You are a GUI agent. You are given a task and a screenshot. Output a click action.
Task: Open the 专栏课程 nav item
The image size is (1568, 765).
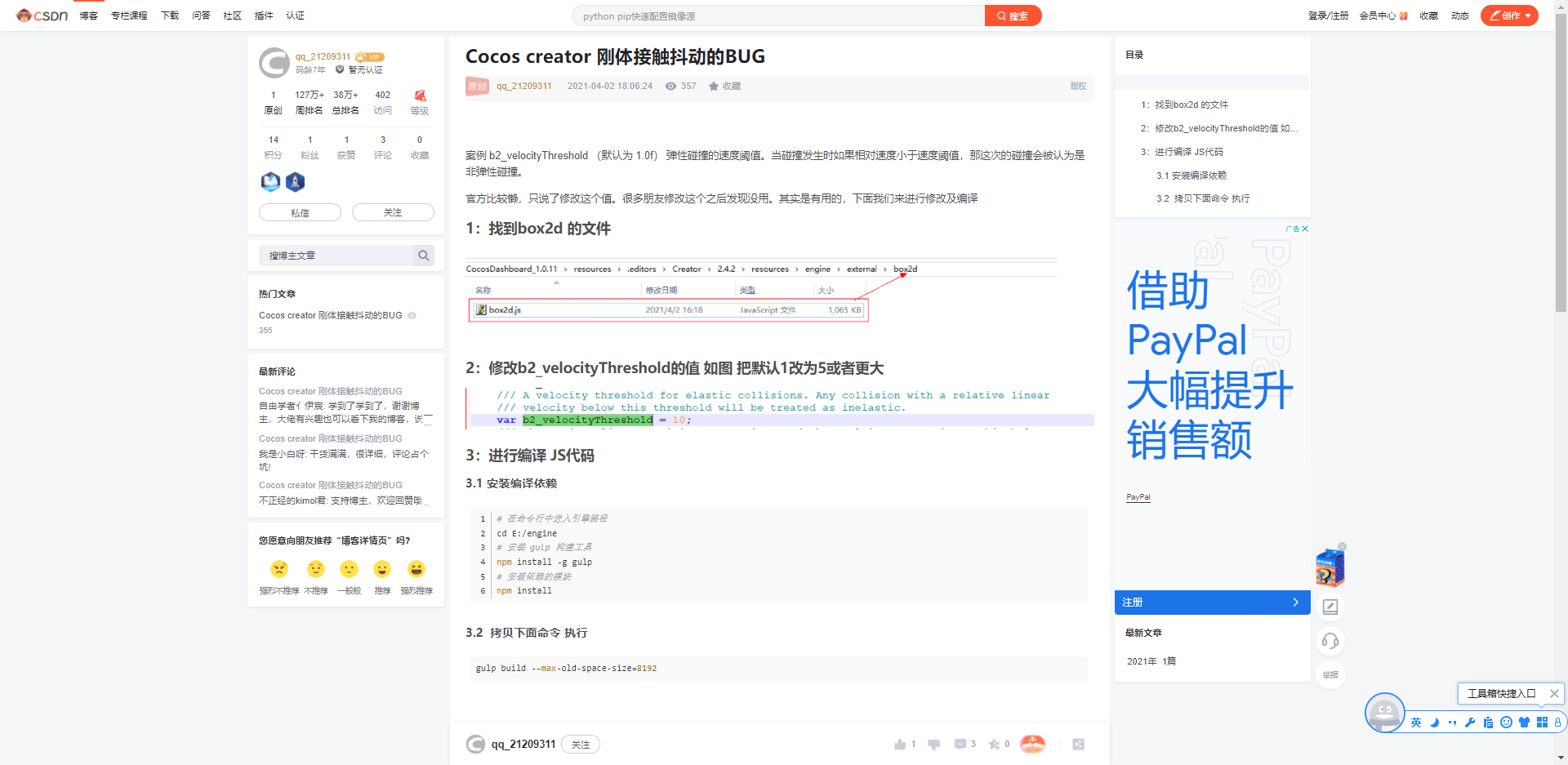(x=129, y=16)
